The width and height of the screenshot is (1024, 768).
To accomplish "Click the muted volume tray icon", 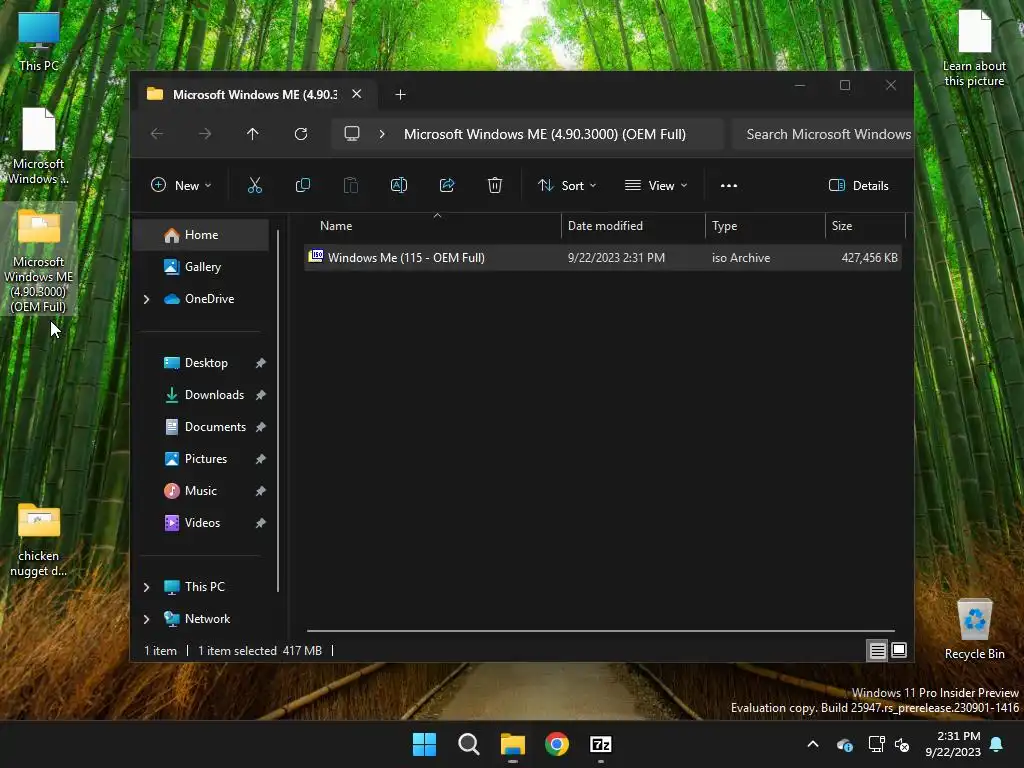I will [902, 744].
